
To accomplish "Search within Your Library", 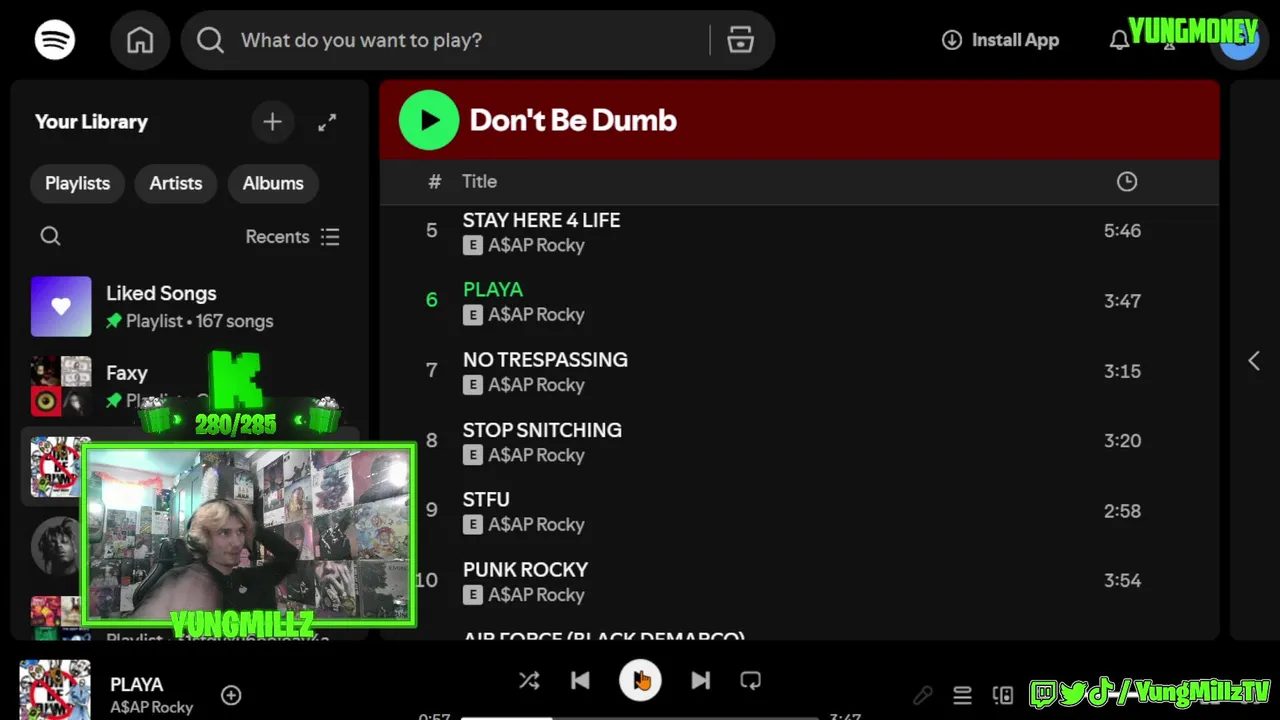I will (50, 237).
